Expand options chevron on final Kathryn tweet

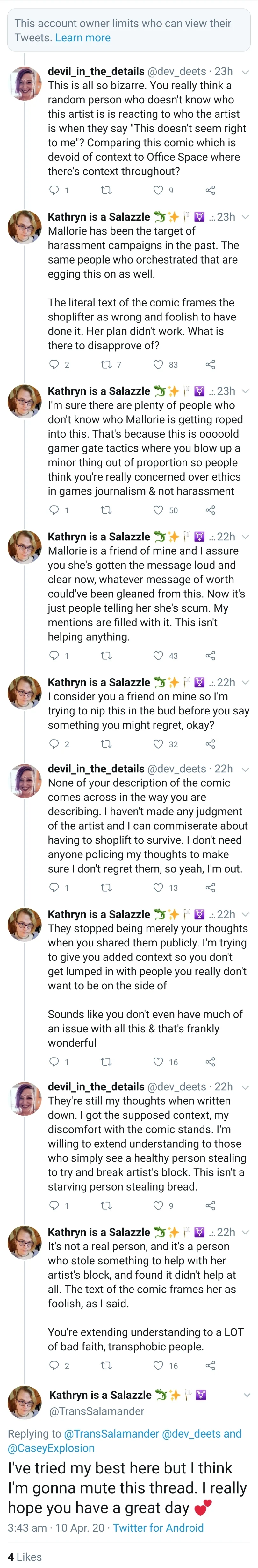tap(247, 1395)
